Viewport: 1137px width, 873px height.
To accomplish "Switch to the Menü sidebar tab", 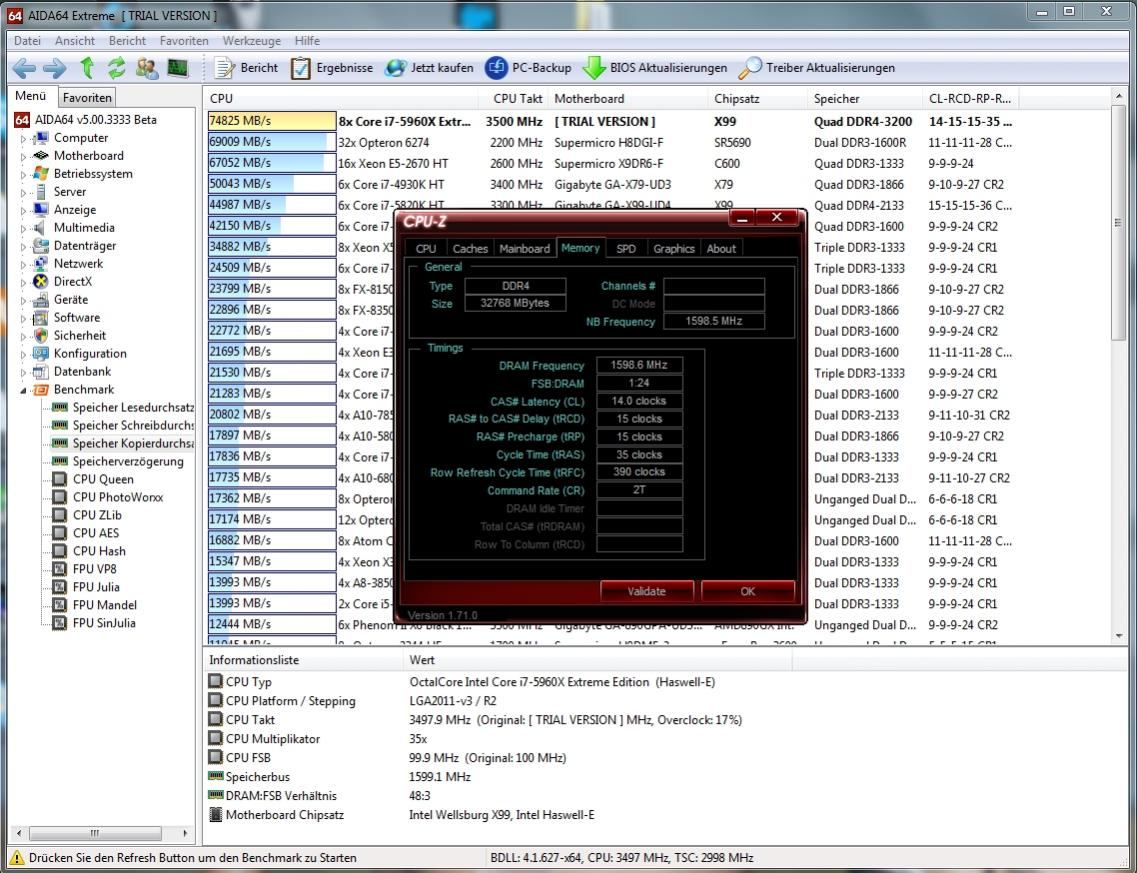I will [x=30, y=96].
